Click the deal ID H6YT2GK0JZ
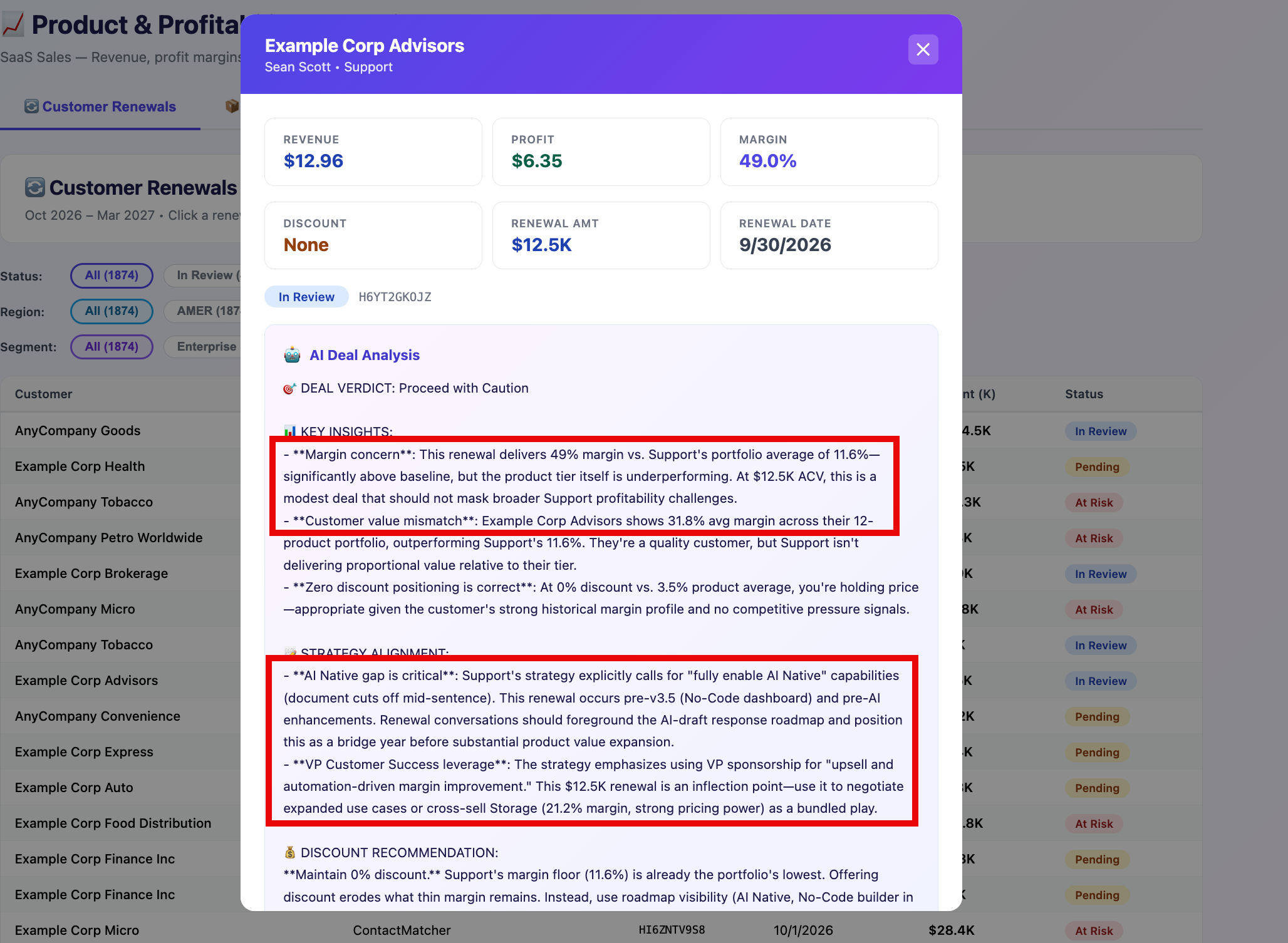 click(x=395, y=297)
